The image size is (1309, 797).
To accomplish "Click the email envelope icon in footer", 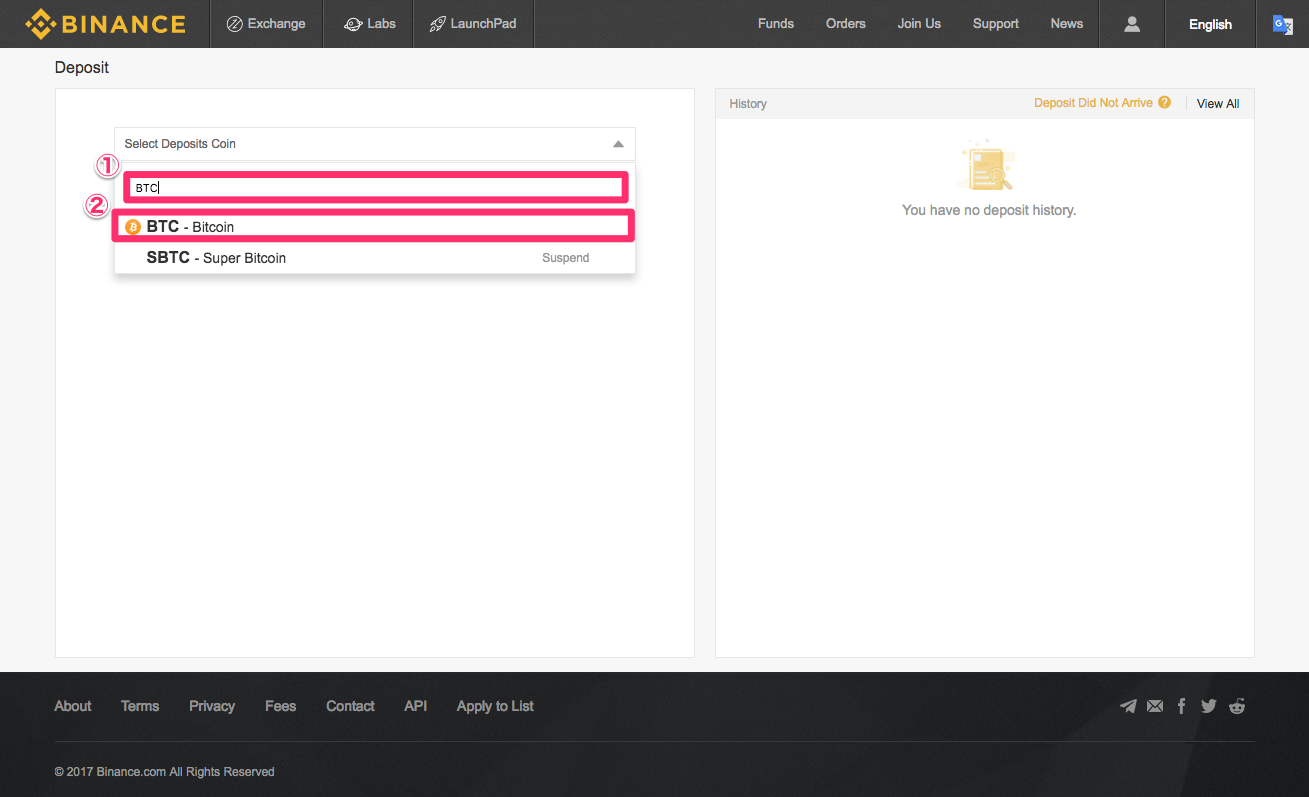I will point(1155,706).
